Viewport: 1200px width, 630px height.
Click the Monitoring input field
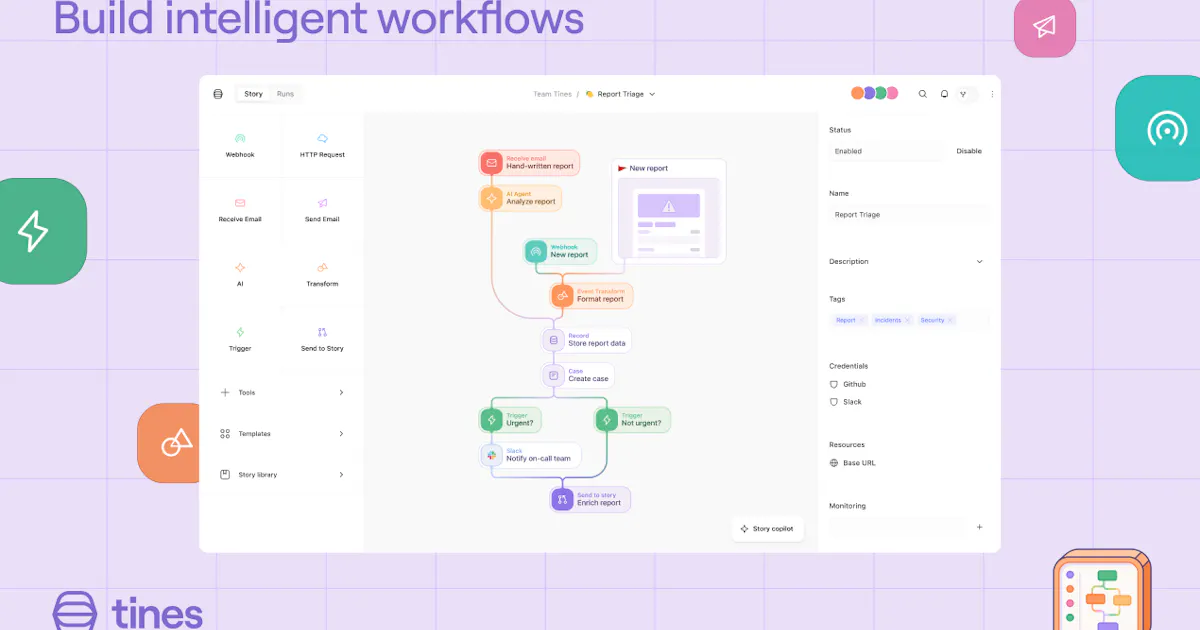897,527
